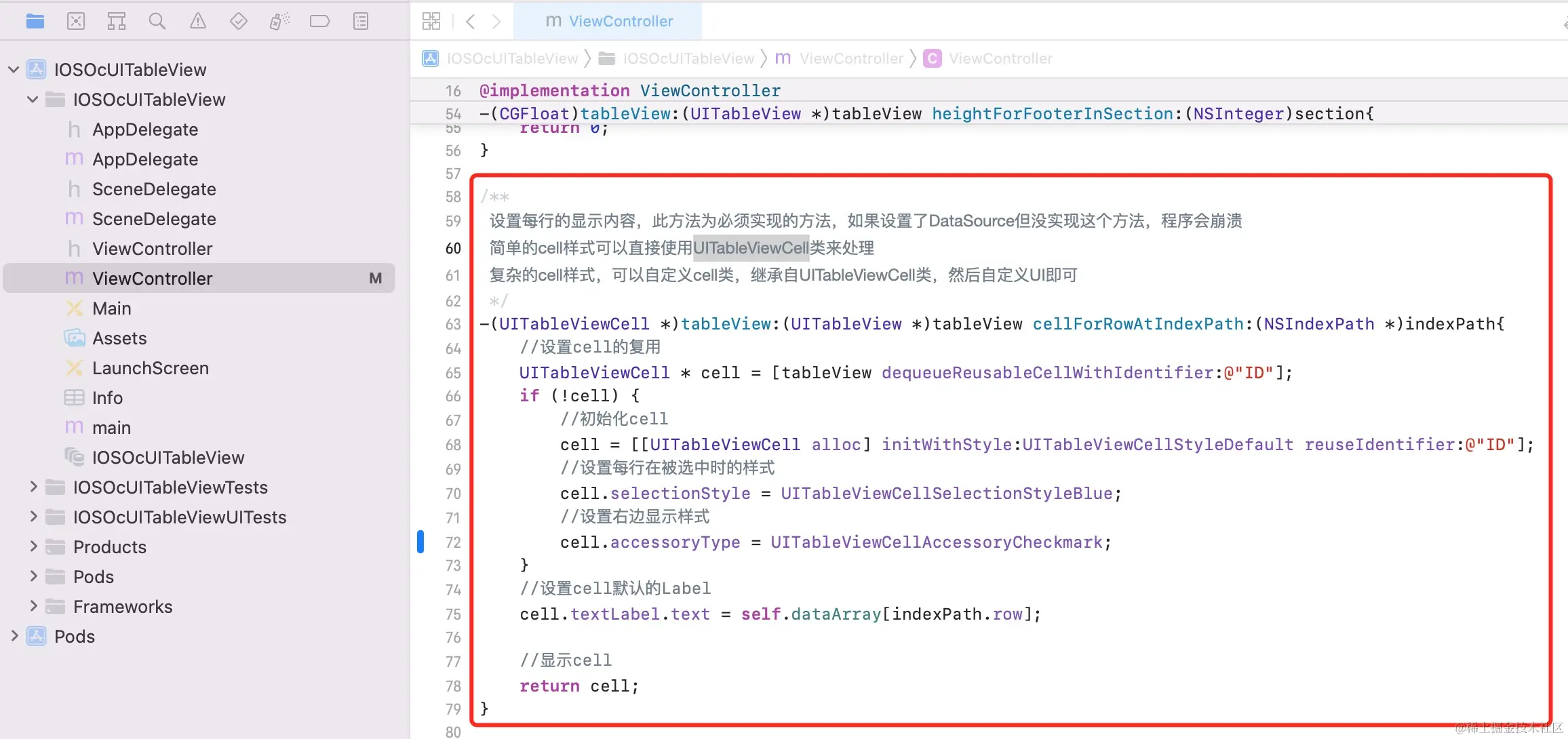Open the Source Control navigator
This screenshot has width=1568, height=739.
click(76, 22)
